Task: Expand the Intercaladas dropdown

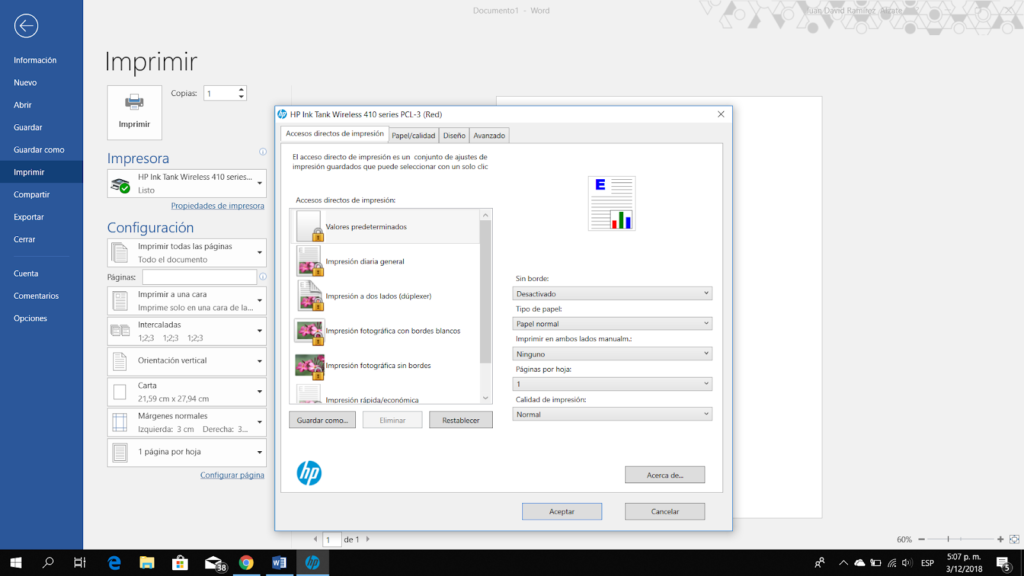Action: 187,331
